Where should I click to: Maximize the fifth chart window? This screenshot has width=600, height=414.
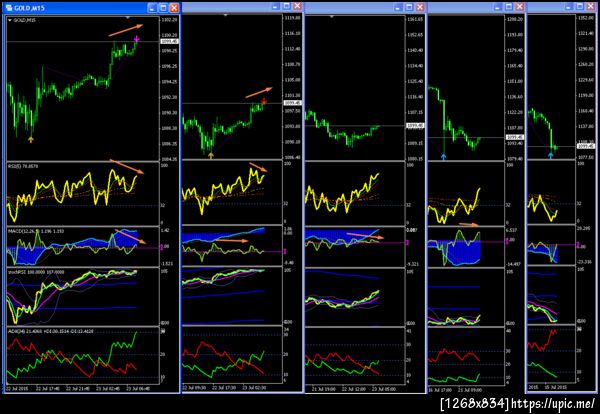580,7
